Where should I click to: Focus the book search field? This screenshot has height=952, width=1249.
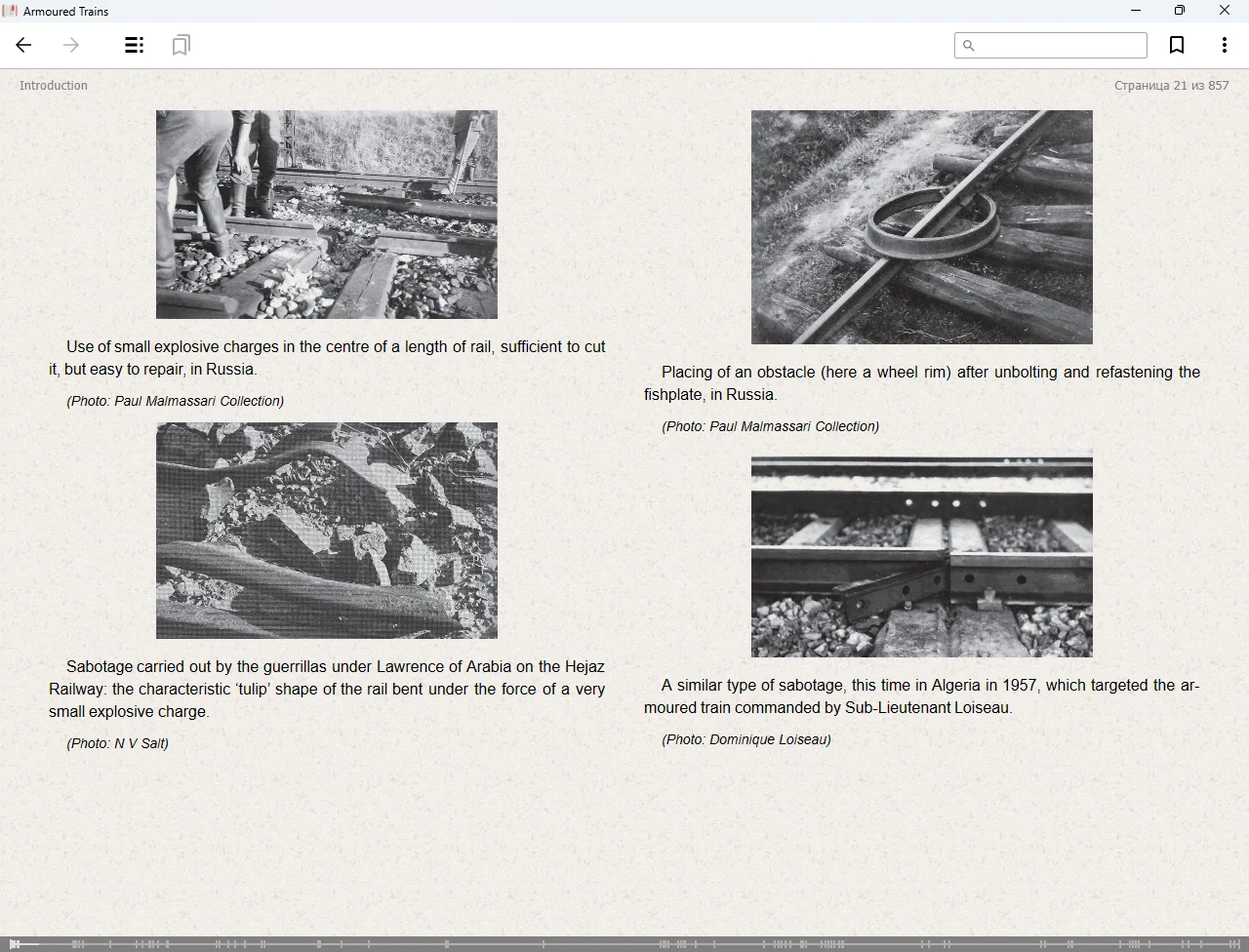1060,45
